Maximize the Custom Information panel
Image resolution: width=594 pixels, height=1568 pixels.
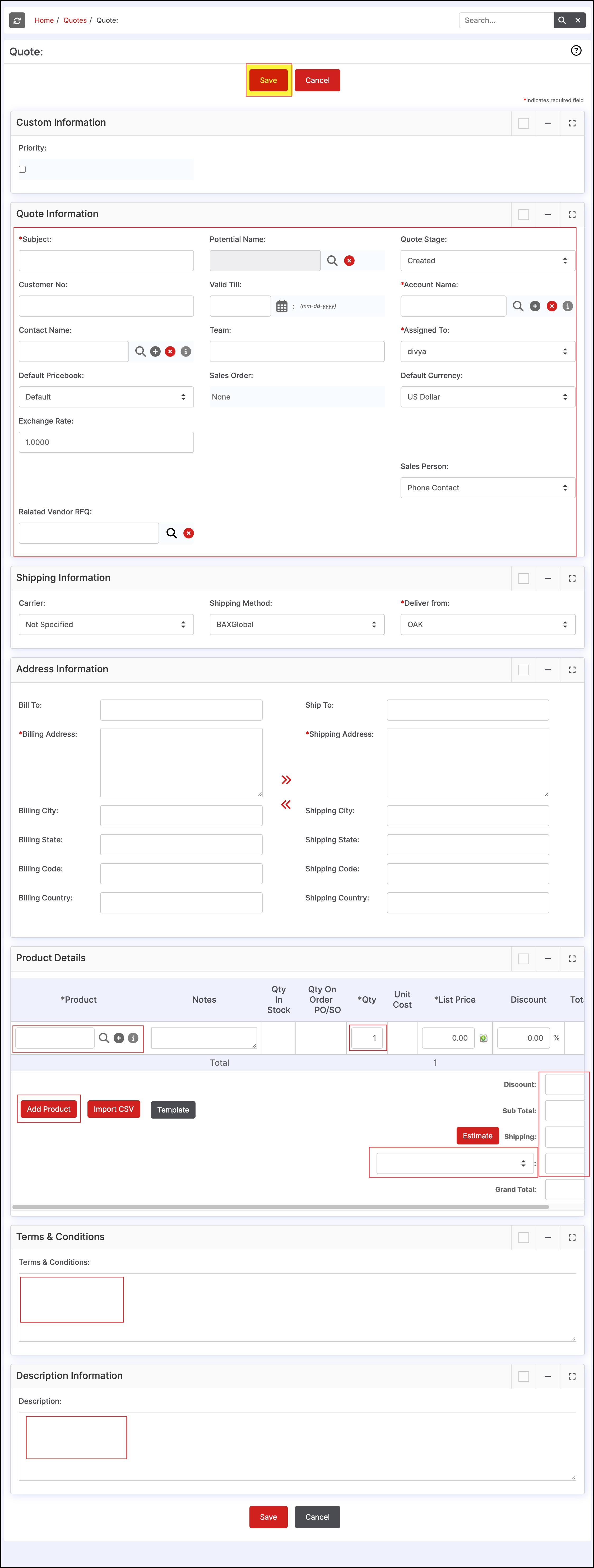pyautogui.click(x=572, y=123)
